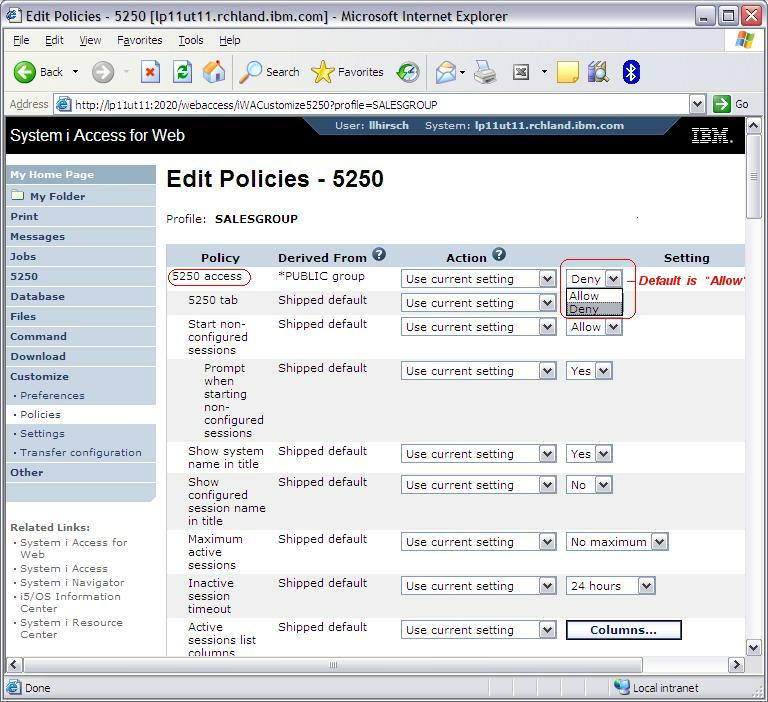This screenshot has width=768, height=702.
Task: Go to My Home Page link
Action: [x=52, y=174]
